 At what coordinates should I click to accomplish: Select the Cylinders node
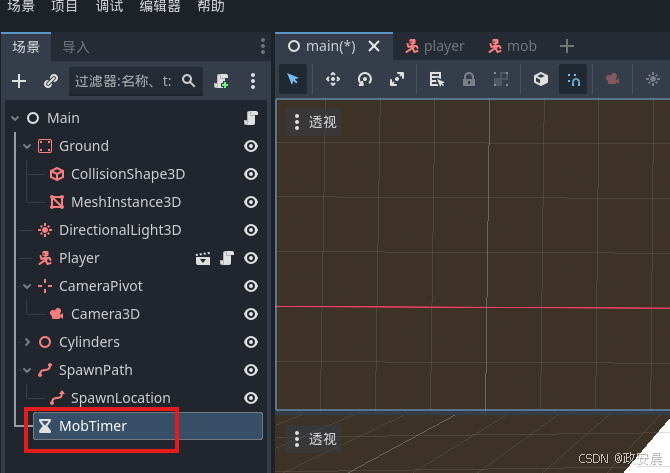coord(89,342)
